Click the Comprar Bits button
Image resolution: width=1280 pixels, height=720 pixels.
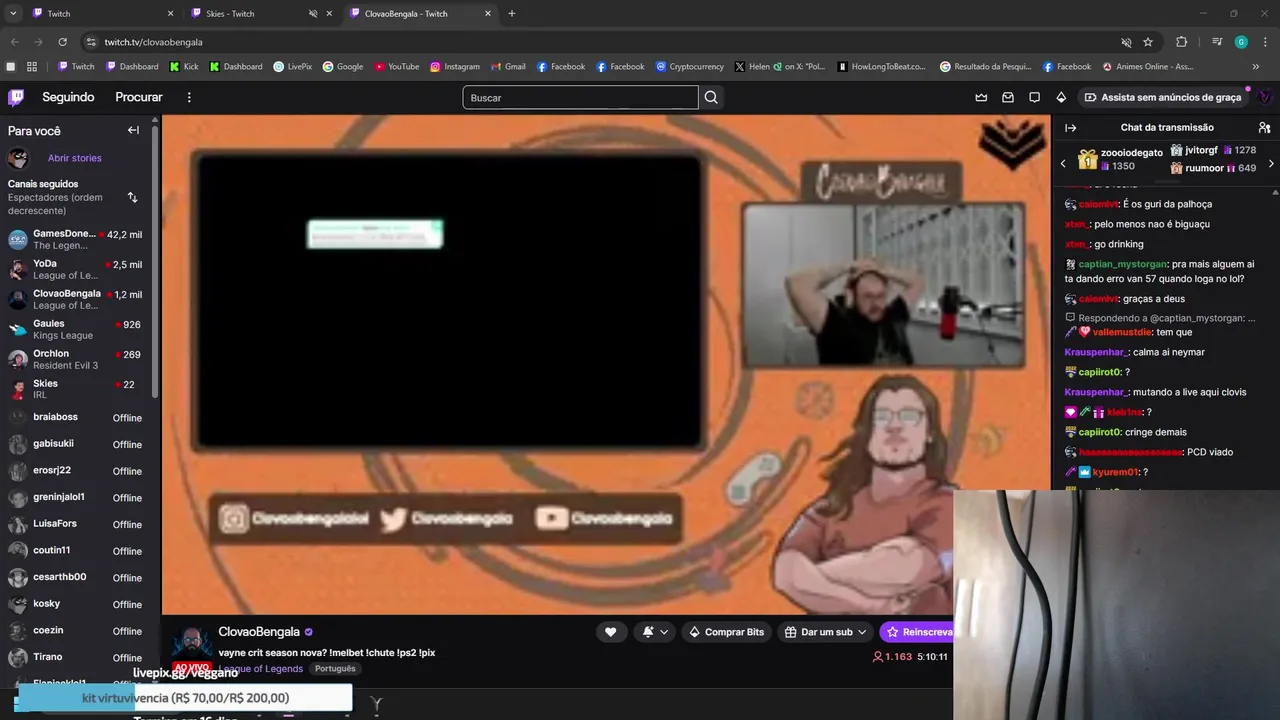click(726, 632)
